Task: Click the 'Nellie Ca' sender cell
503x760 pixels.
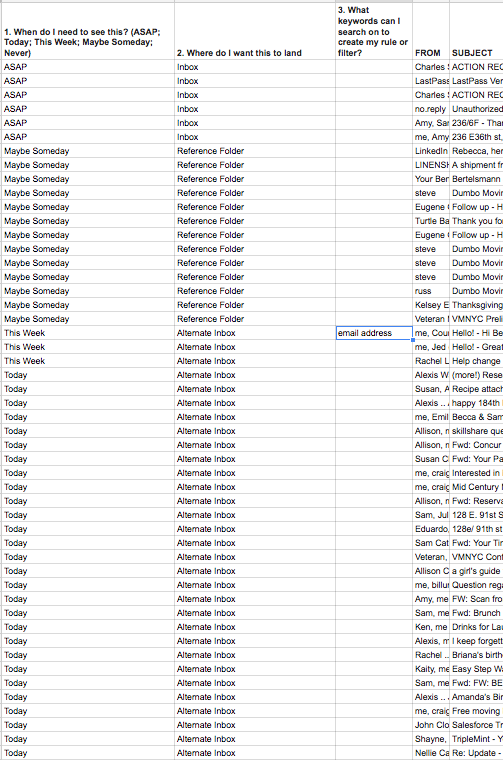Action: pyautogui.click(x=431, y=753)
